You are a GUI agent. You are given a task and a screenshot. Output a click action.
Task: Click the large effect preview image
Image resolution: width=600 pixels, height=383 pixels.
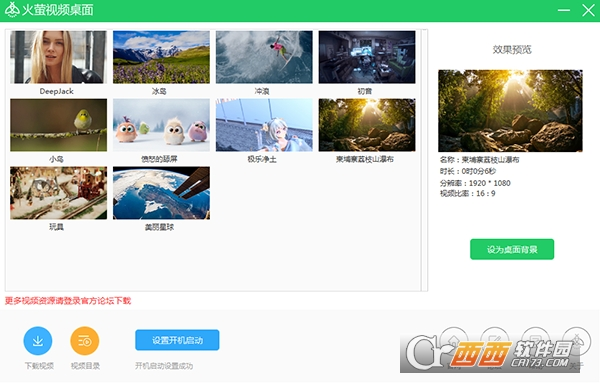pos(510,111)
